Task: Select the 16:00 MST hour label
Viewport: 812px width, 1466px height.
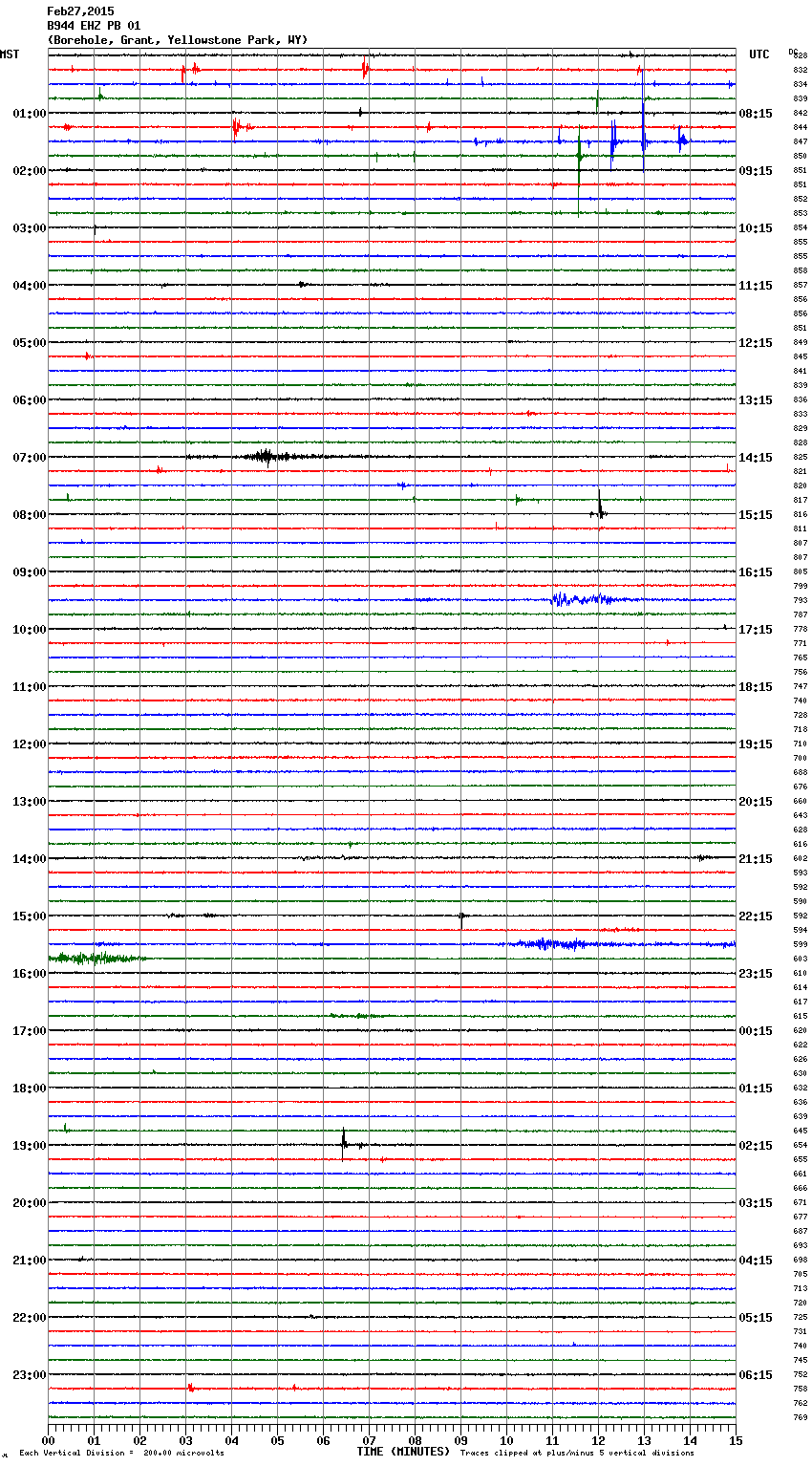Action: pos(30,974)
